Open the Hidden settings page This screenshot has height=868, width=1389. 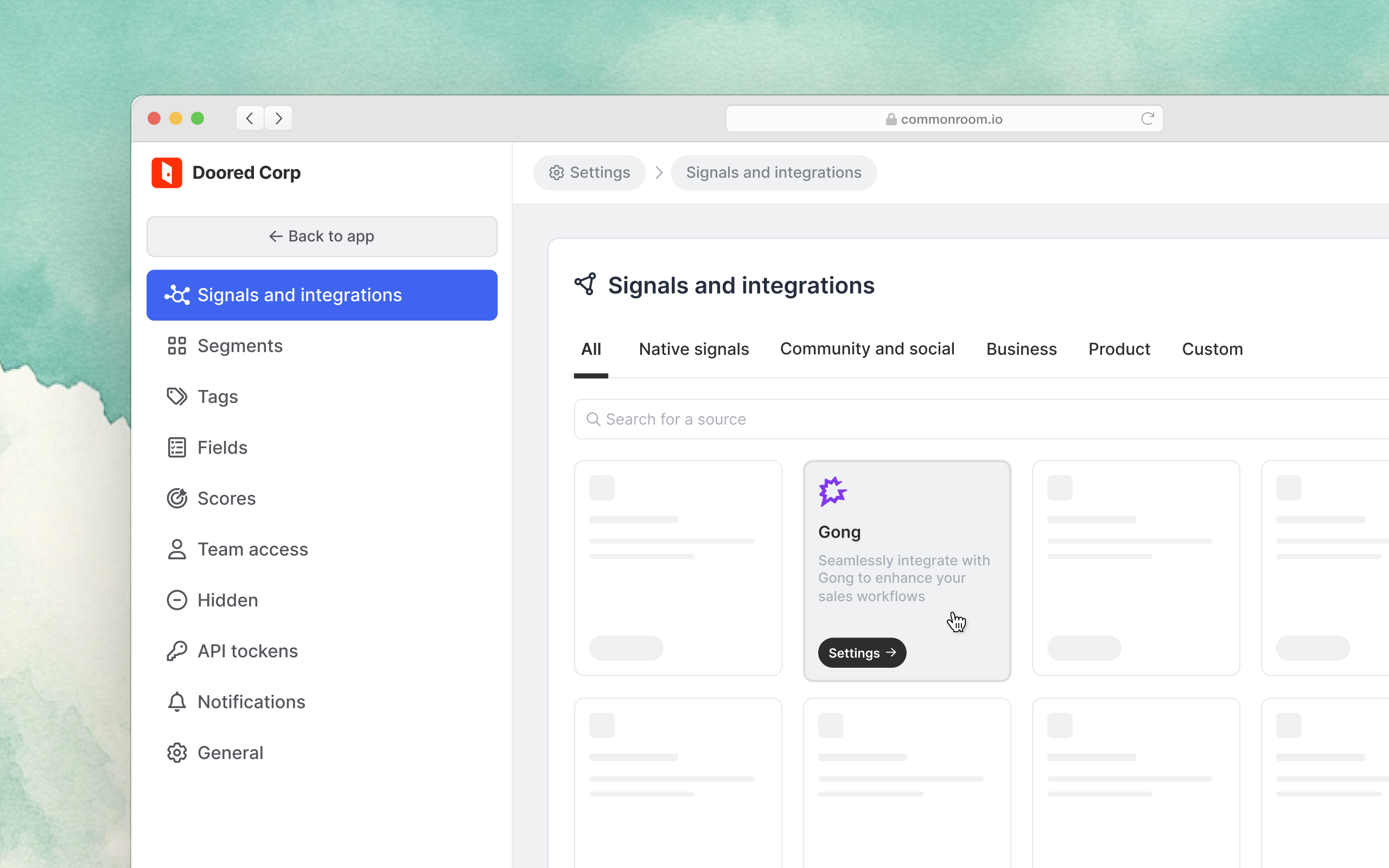pos(322,601)
